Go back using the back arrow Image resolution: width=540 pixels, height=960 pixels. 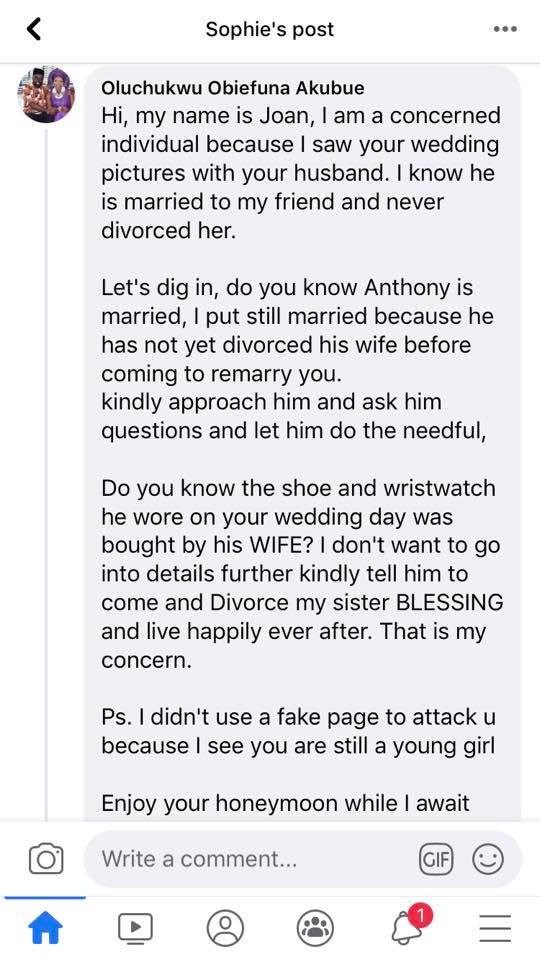tap(35, 29)
